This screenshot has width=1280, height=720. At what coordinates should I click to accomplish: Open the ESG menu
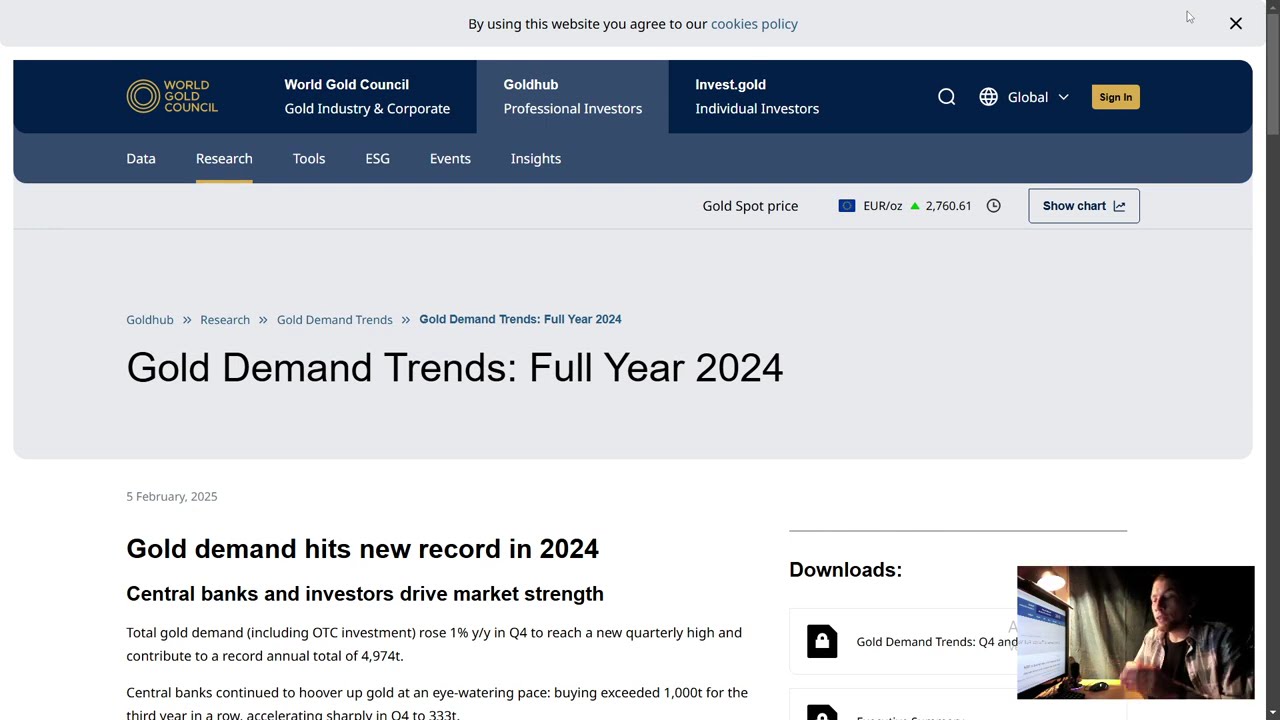click(x=377, y=158)
